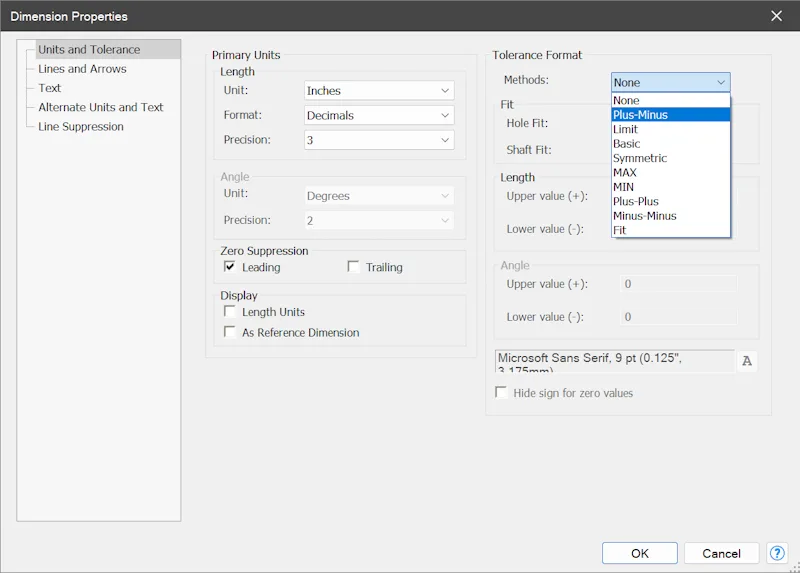Image resolution: width=800 pixels, height=573 pixels.
Task: Click the Cancel button
Action: point(721,553)
